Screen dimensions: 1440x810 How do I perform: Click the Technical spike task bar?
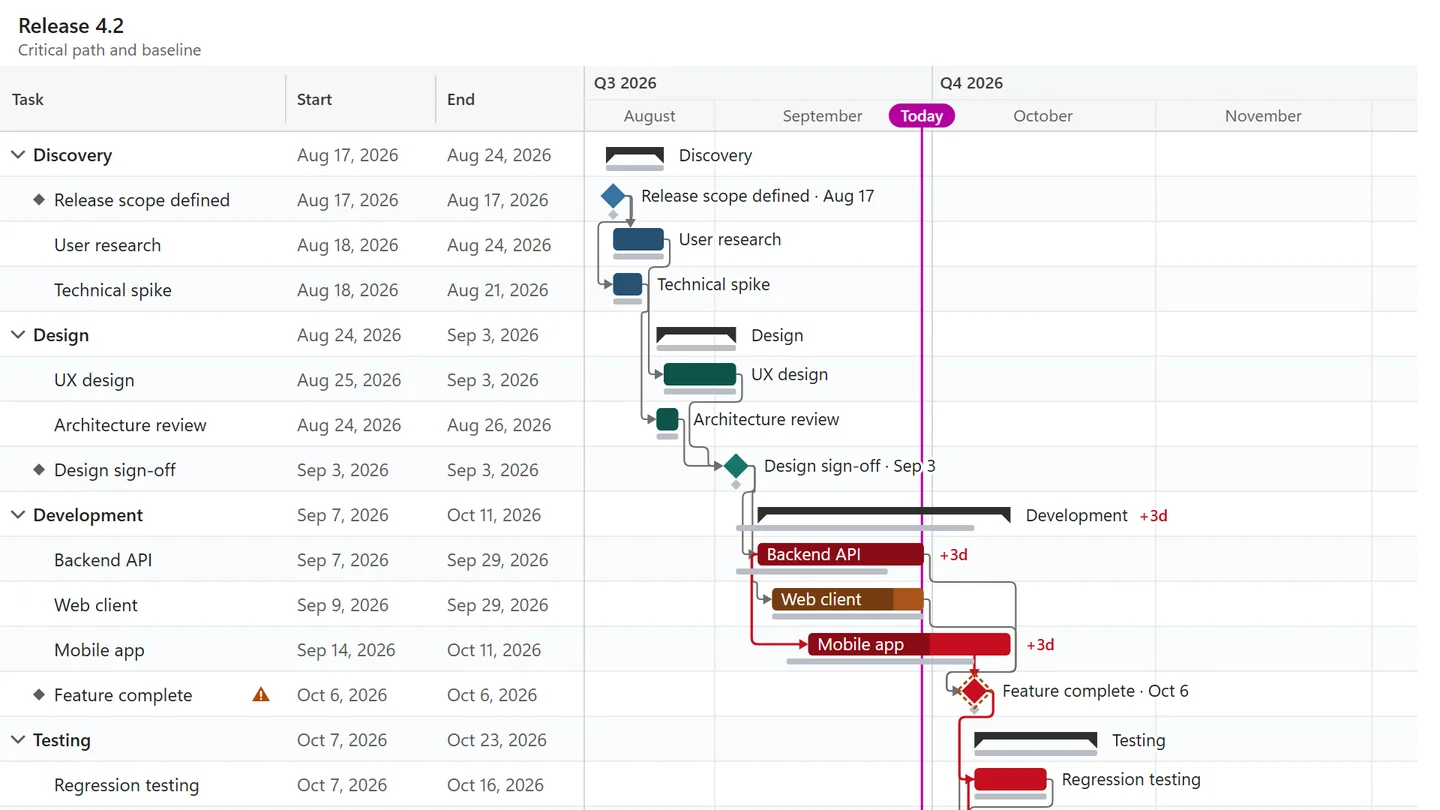tap(628, 284)
